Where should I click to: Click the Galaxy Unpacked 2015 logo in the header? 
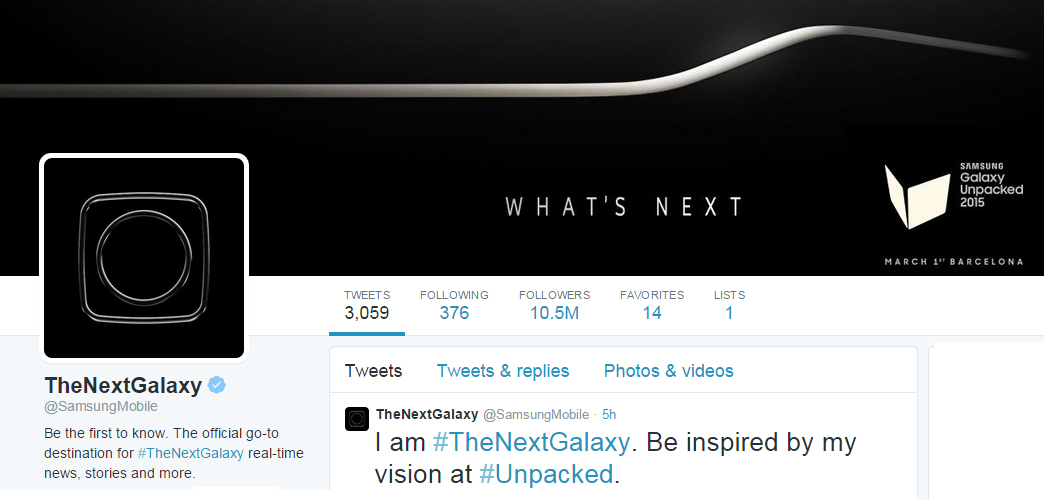coord(953,196)
